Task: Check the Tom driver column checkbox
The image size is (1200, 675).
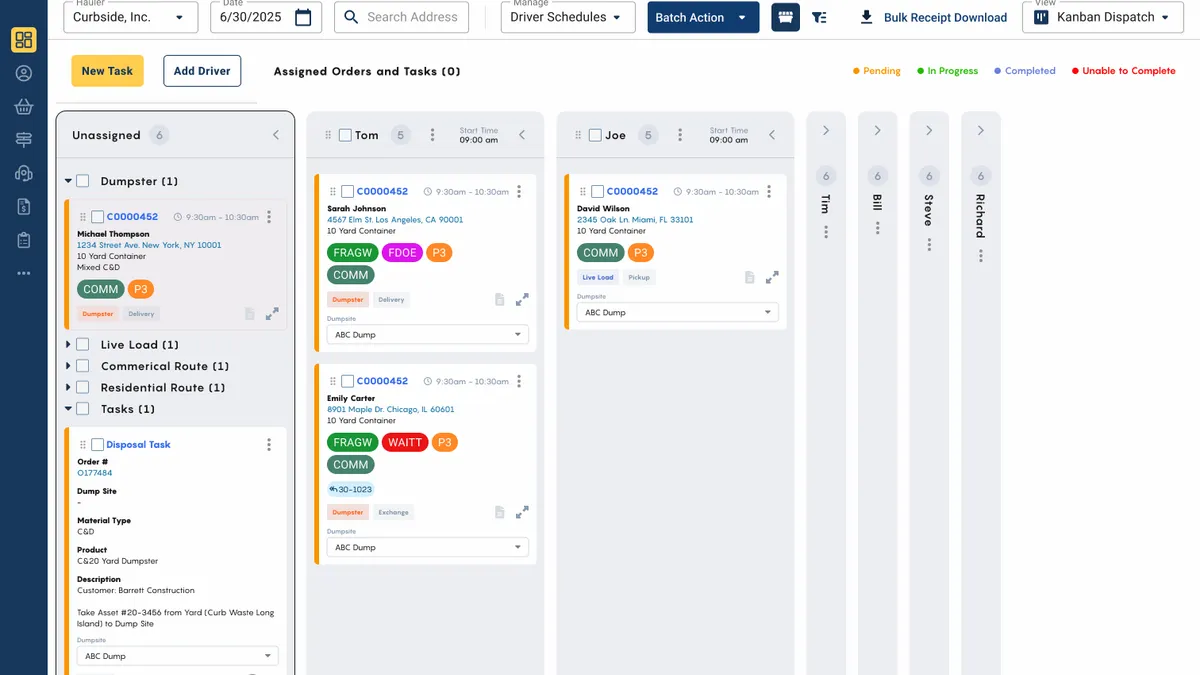Action: coord(345,135)
